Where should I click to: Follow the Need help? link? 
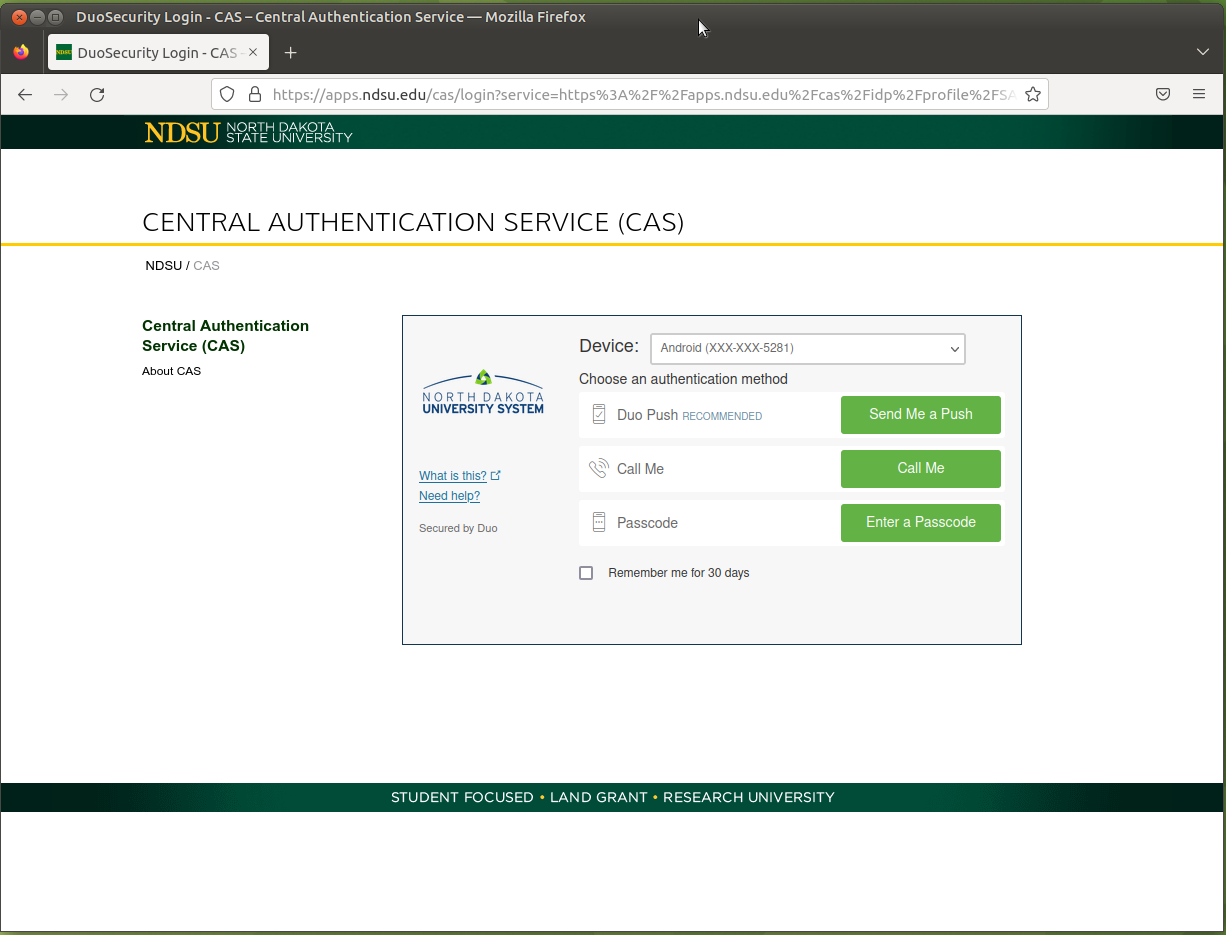pyautogui.click(x=449, y=496)
